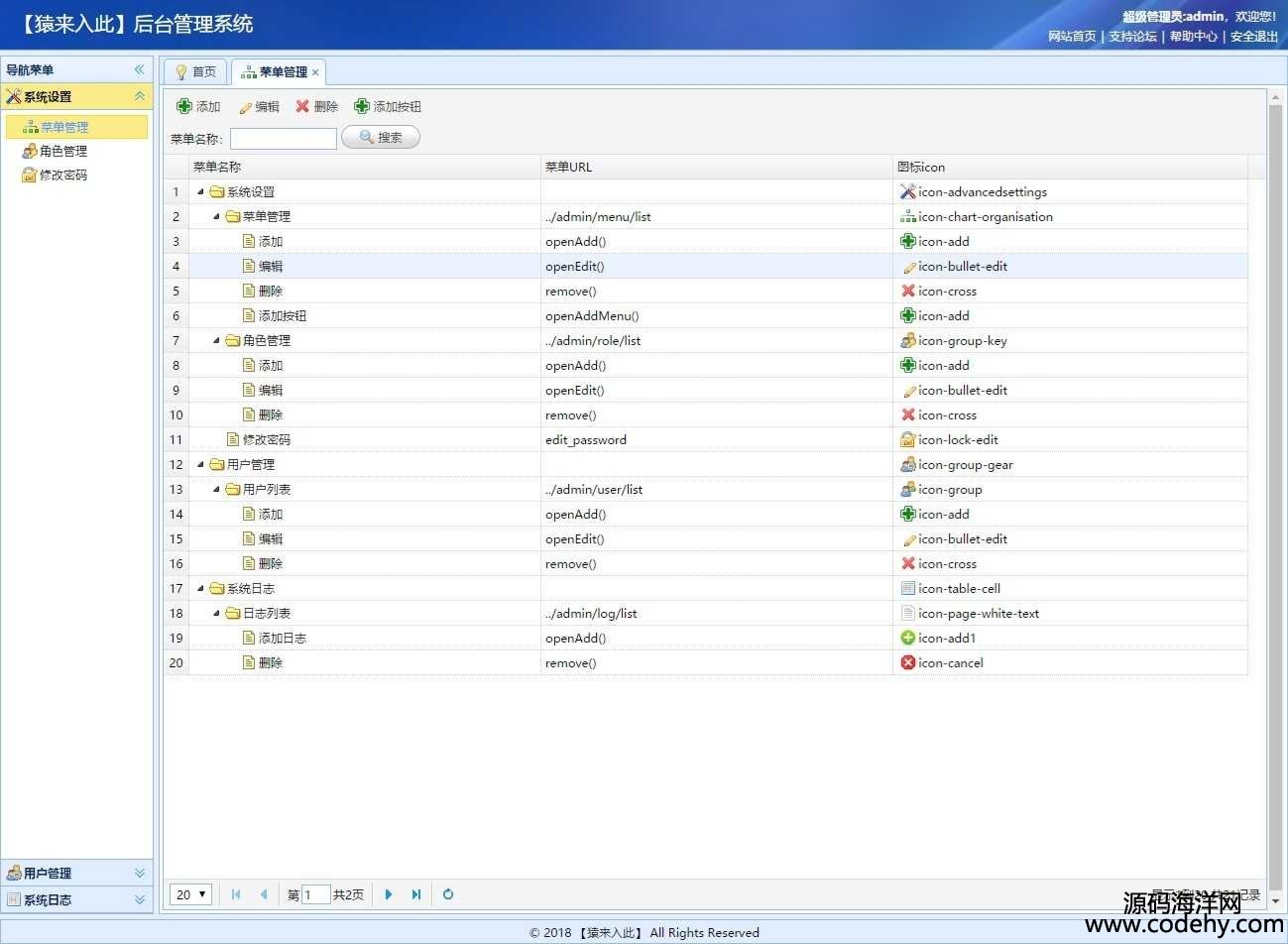Collapse the 系统设置 tree node in row 1
Viewport: 1288px width, 944px height.
(200, 192)
